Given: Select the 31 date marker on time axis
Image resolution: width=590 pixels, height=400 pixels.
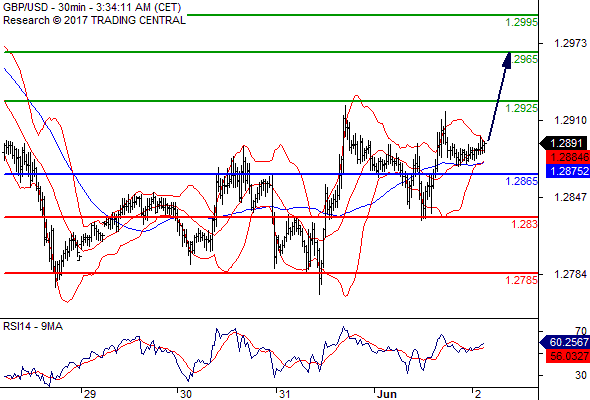Looking at the screenshot, I should [284, 394].
